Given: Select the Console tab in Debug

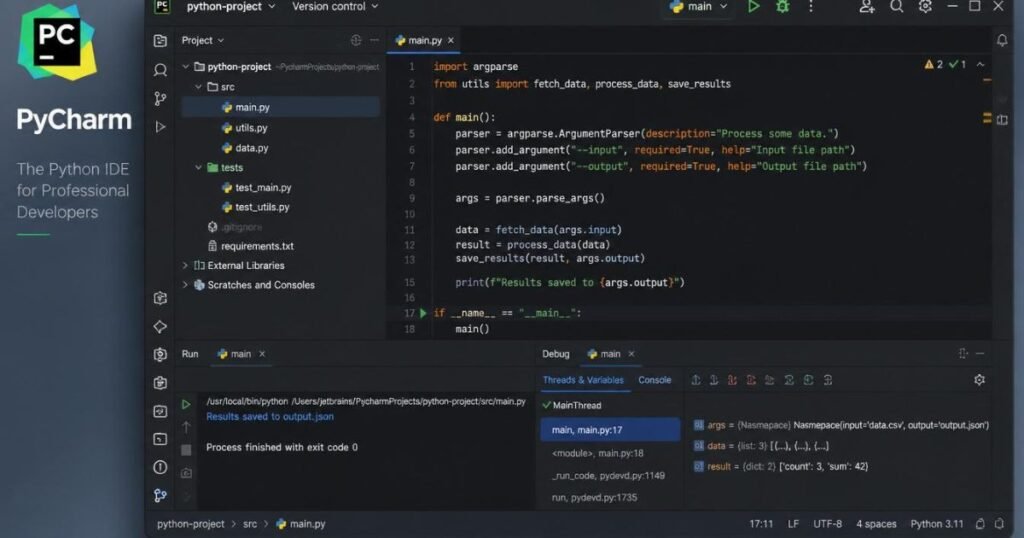Looking at the screenshot, I should click(654, 380).
